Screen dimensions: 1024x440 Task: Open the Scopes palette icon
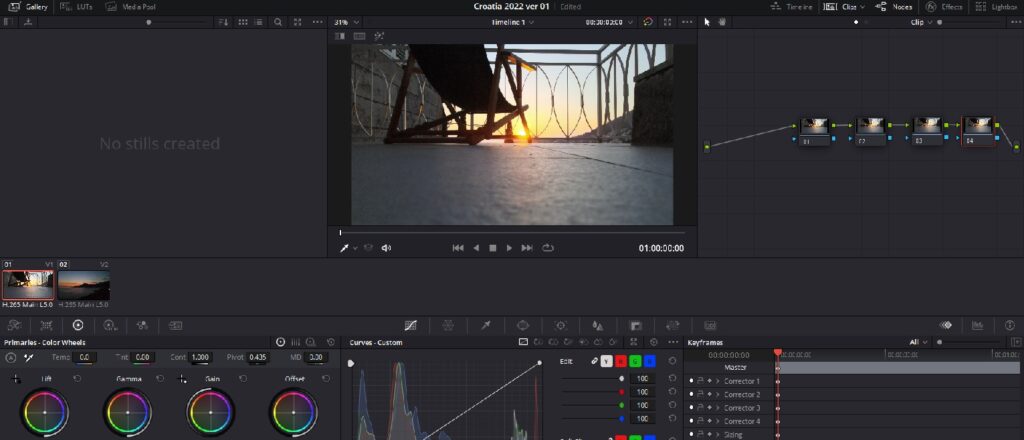(978, 325)
